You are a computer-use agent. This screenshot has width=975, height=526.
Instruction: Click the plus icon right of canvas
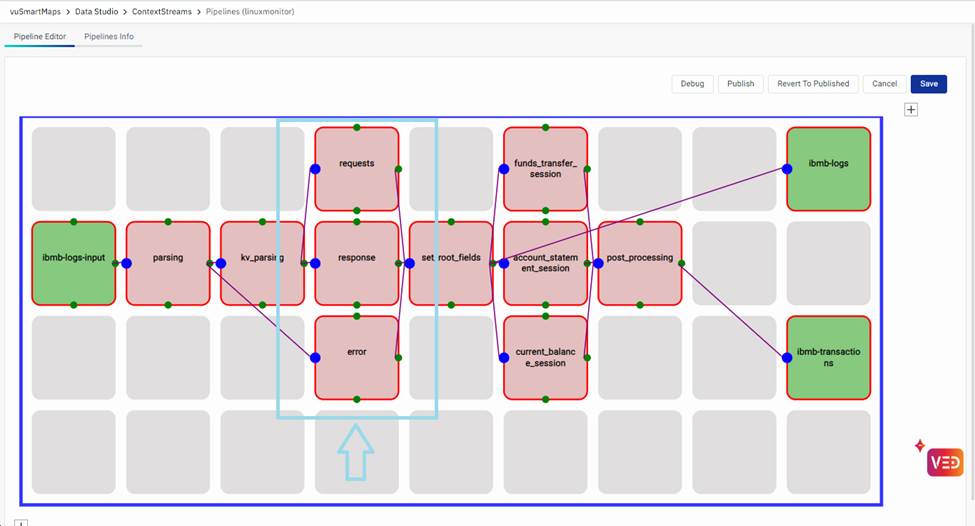[x=911, y=110]
